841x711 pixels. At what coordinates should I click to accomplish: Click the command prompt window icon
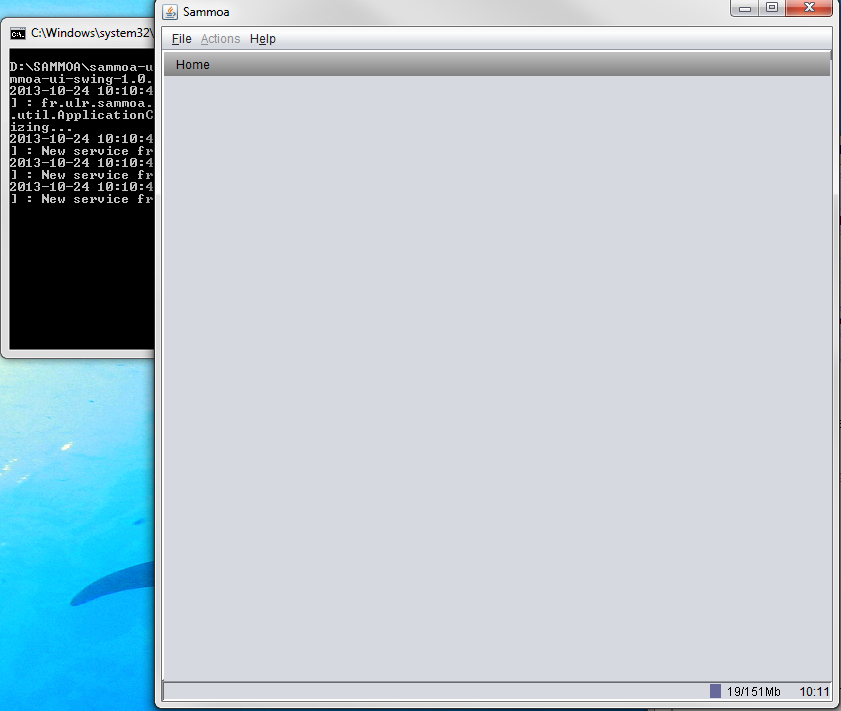[18, 34]
